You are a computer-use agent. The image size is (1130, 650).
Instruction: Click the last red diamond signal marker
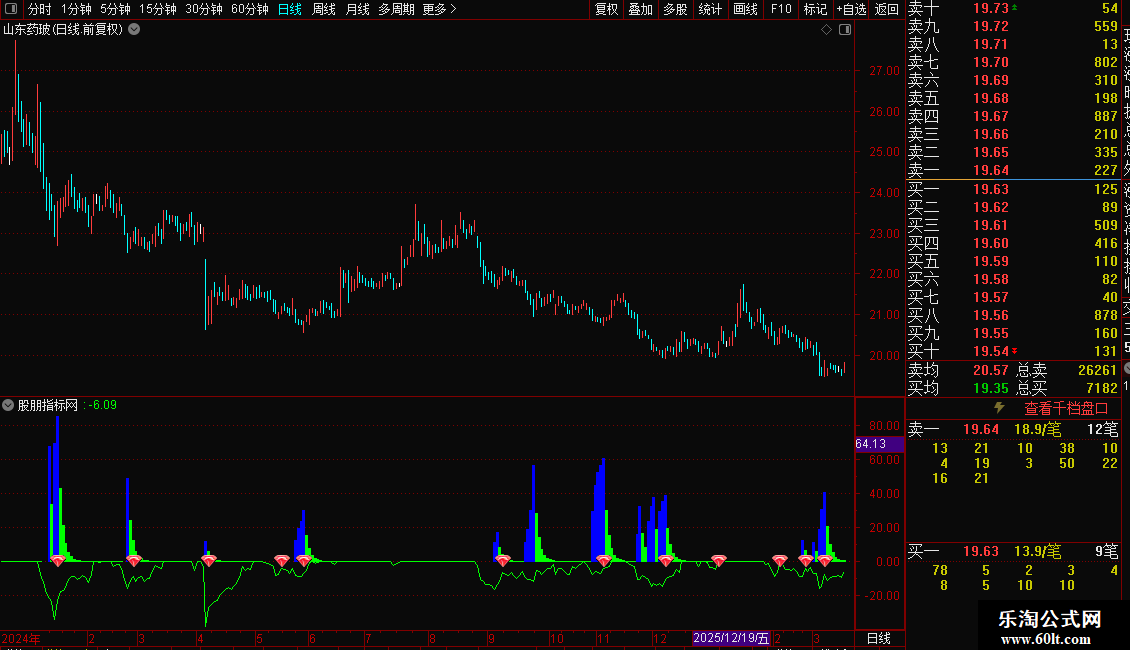point(825,560)
